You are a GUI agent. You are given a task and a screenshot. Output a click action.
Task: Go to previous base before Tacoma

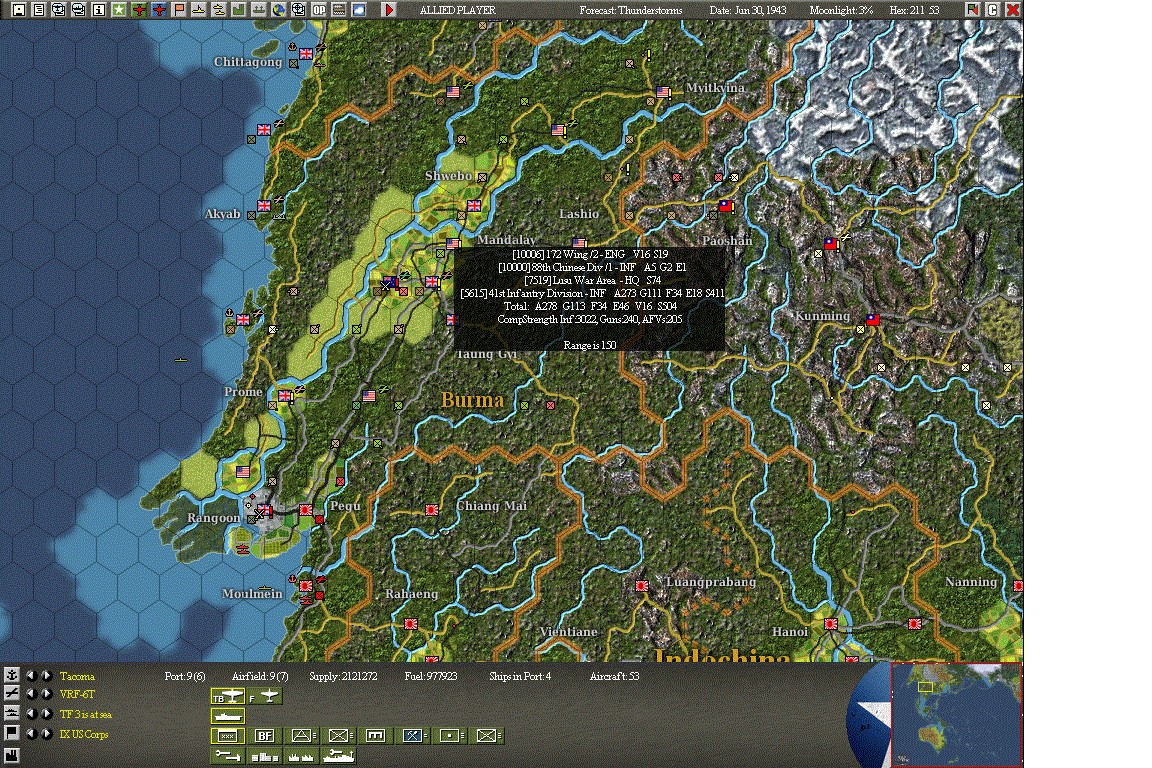[x=31, y=675]
